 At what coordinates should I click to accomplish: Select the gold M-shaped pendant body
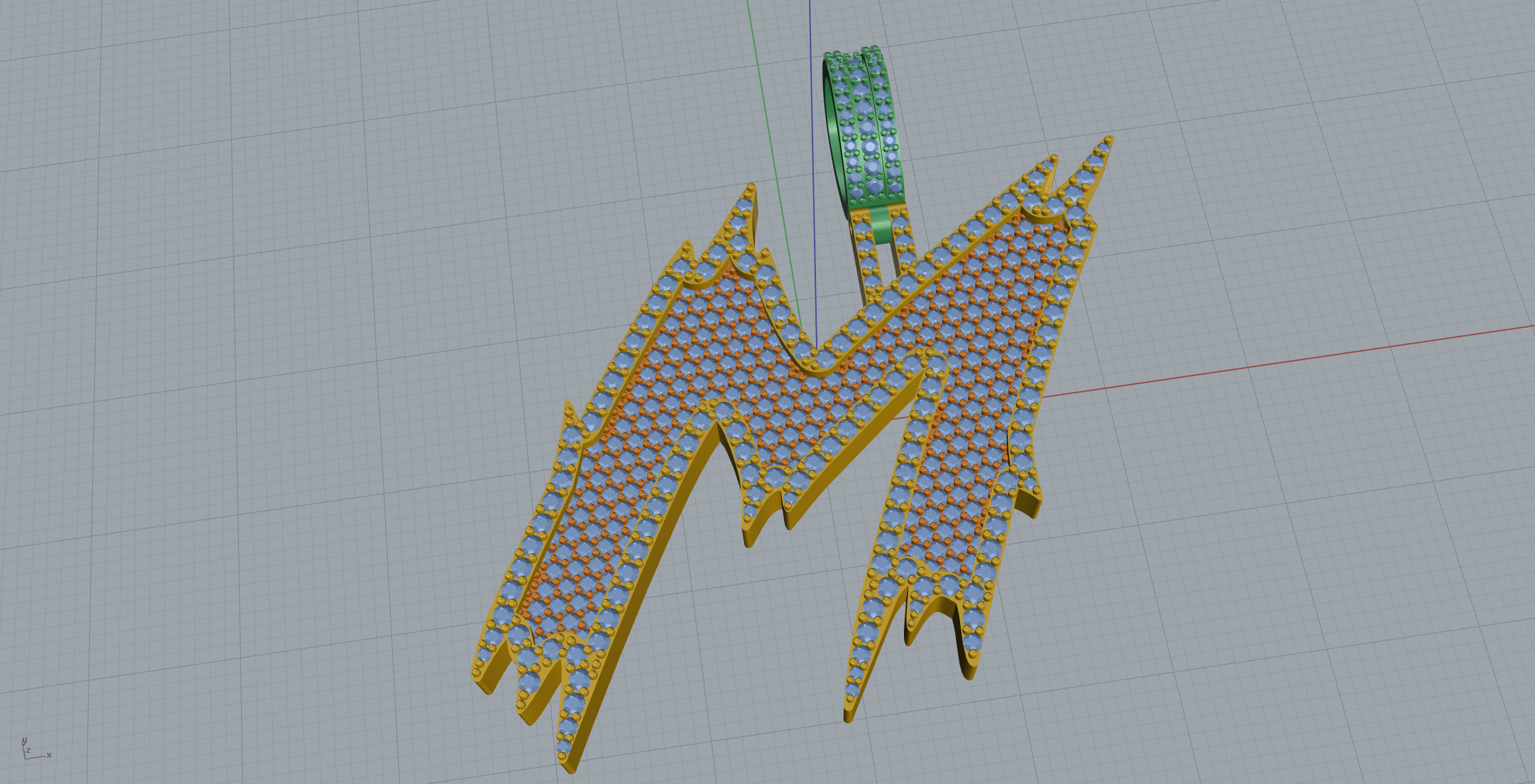[x=792, y=454]
